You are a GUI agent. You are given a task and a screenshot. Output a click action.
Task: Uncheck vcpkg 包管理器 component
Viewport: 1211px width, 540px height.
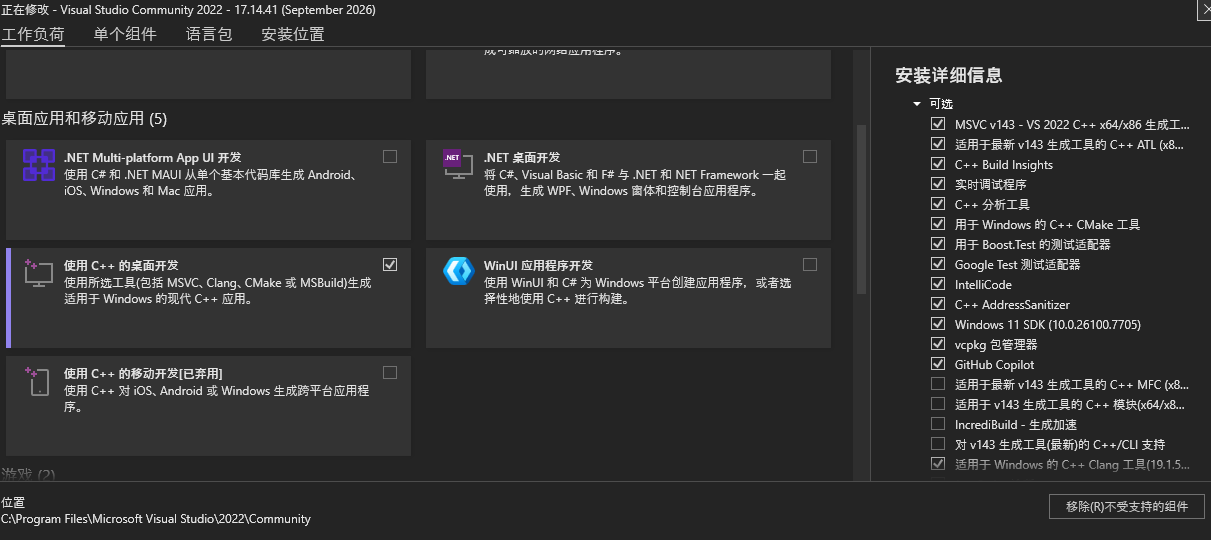[x=938, y=344]
